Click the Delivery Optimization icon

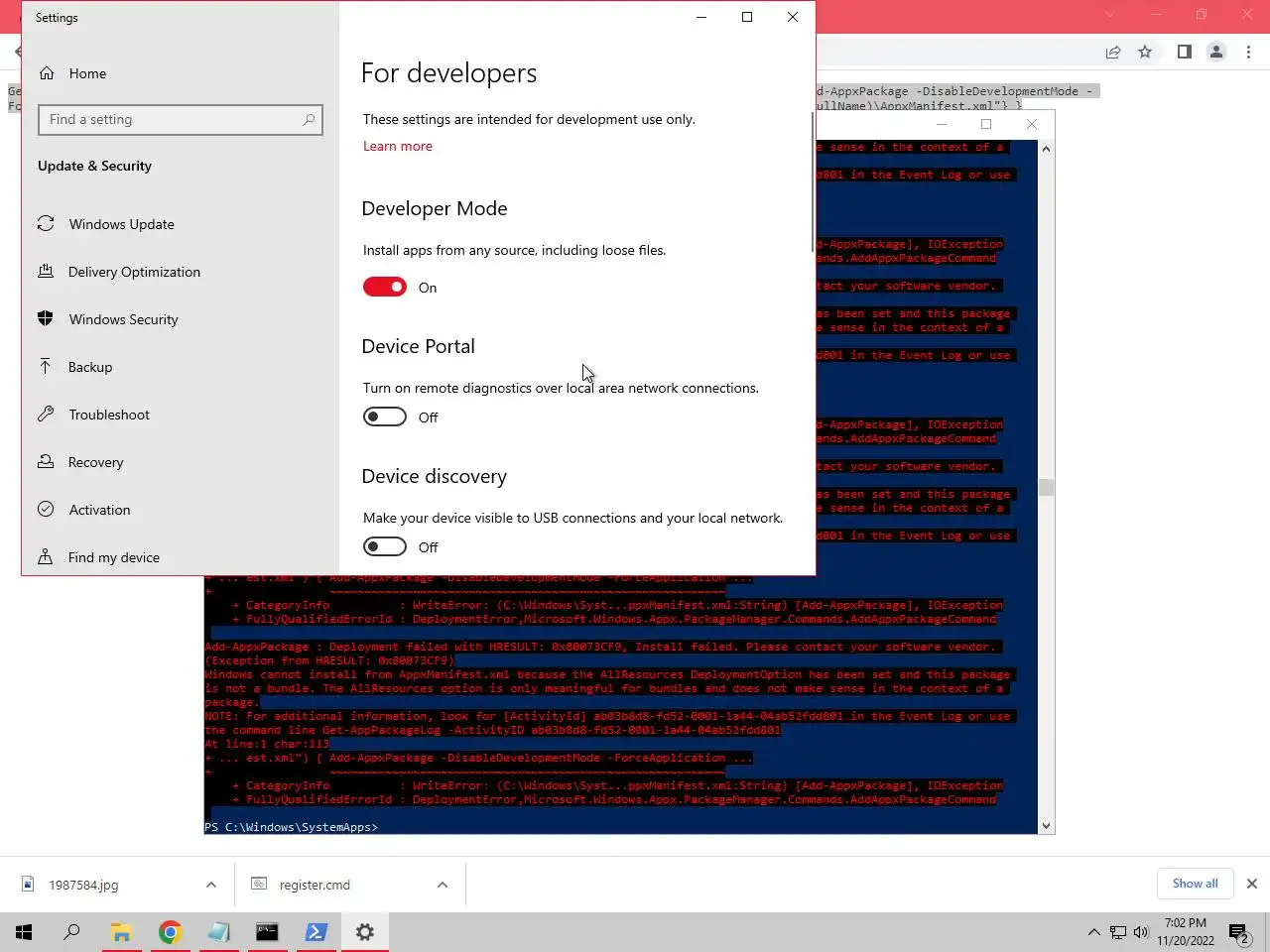click(46, 271)
